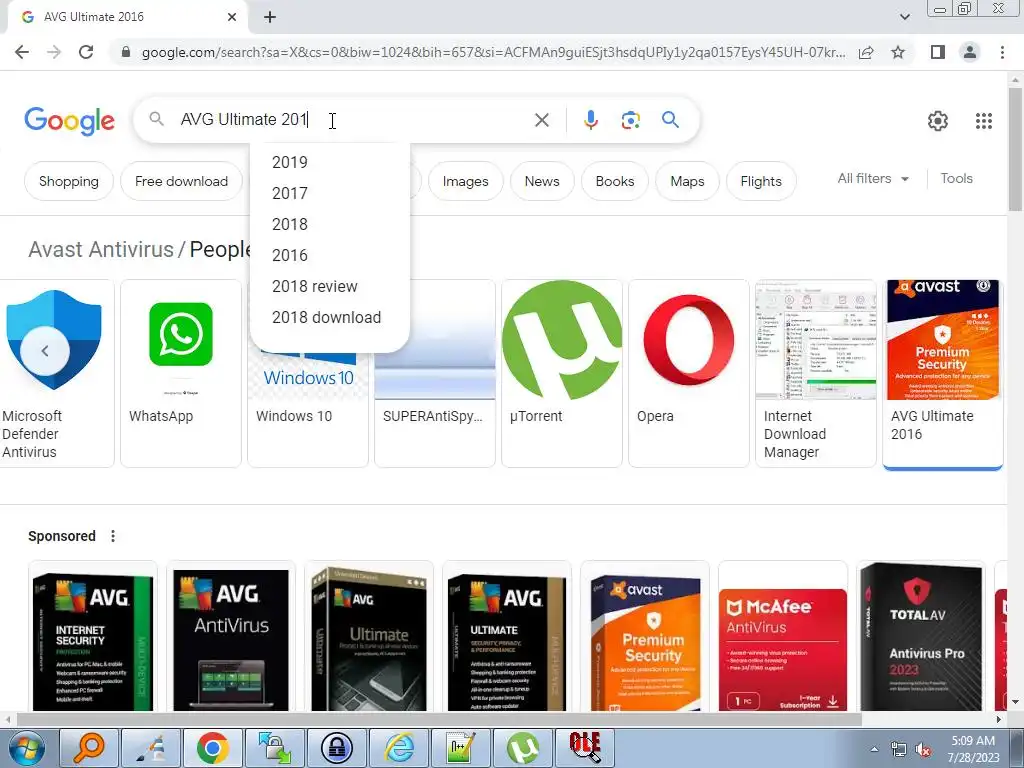Open McAfee AntiVirus sponsored product
This screenshot has height=768, width=1024.
click(x=783, y=637)
